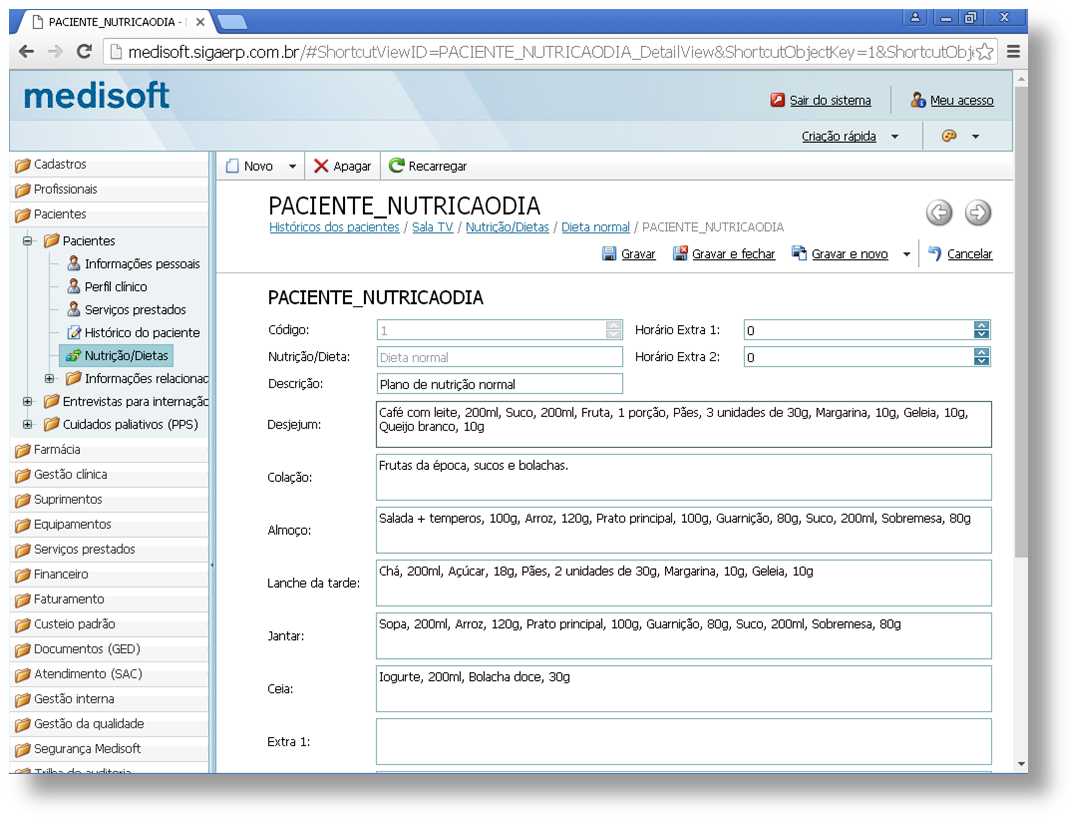Open the Segurança Medisoft menu section
Image resolution: width=1077 pixels, height=823 pixels.
(110, 748)
